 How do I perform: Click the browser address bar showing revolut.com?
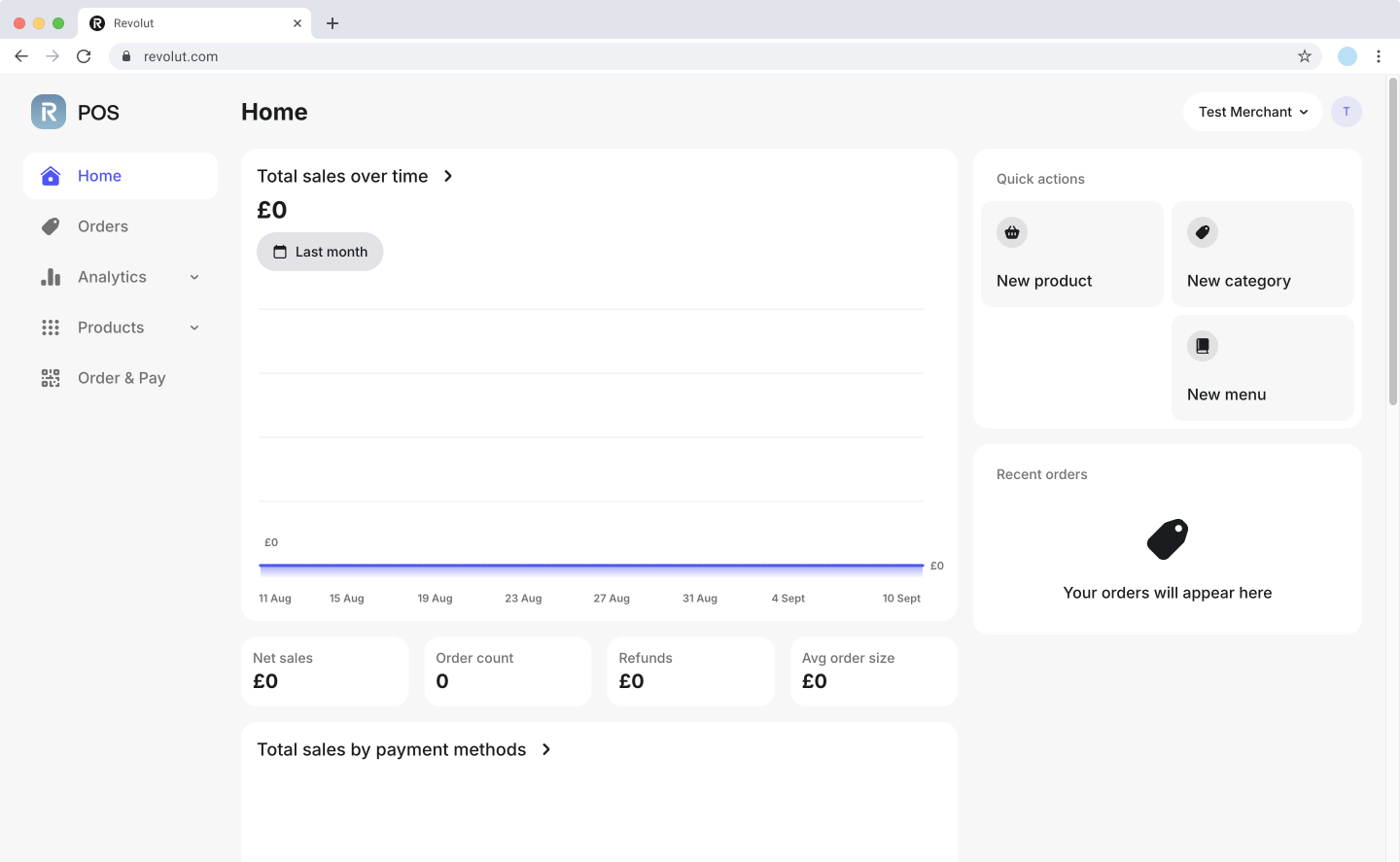pyautogui.click(x=681, y=56)
